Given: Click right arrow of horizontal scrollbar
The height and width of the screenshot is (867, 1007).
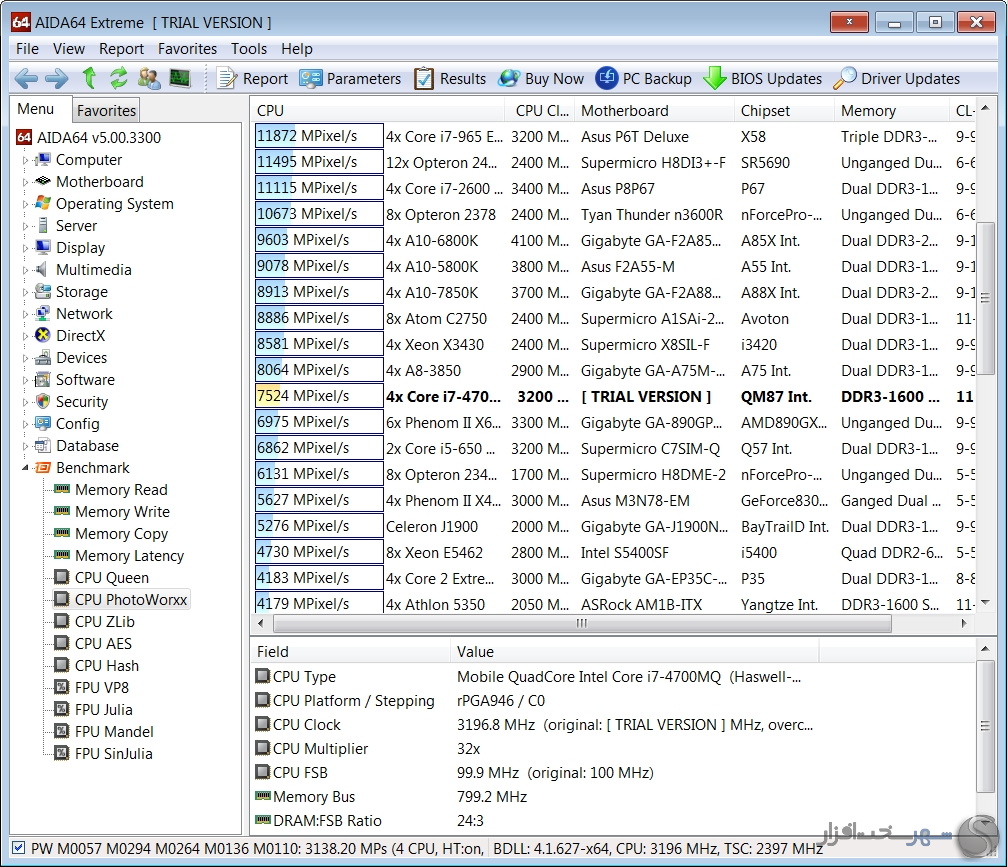Looking at the screenshot, I should (963, 623).
